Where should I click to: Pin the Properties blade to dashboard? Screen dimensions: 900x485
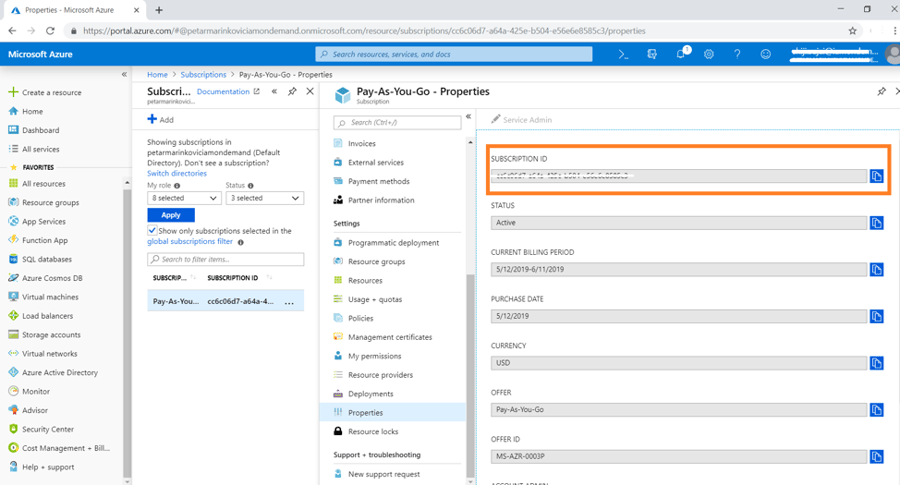point(881,92)
